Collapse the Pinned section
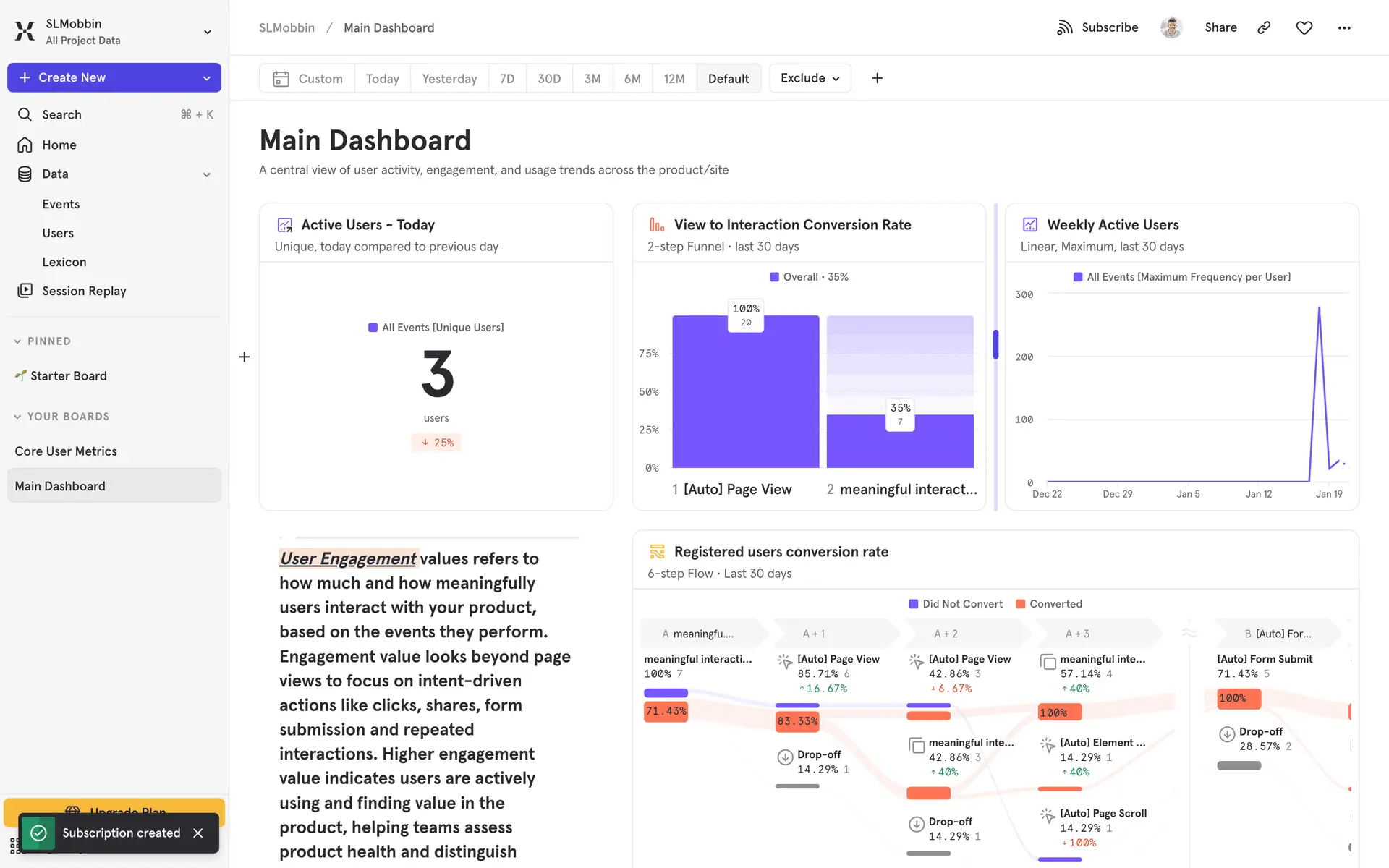 [x=17, y=341]
